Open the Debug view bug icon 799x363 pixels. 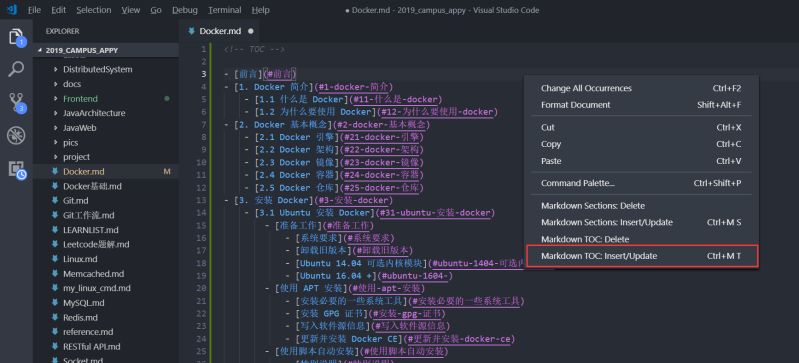click(16, 135)
